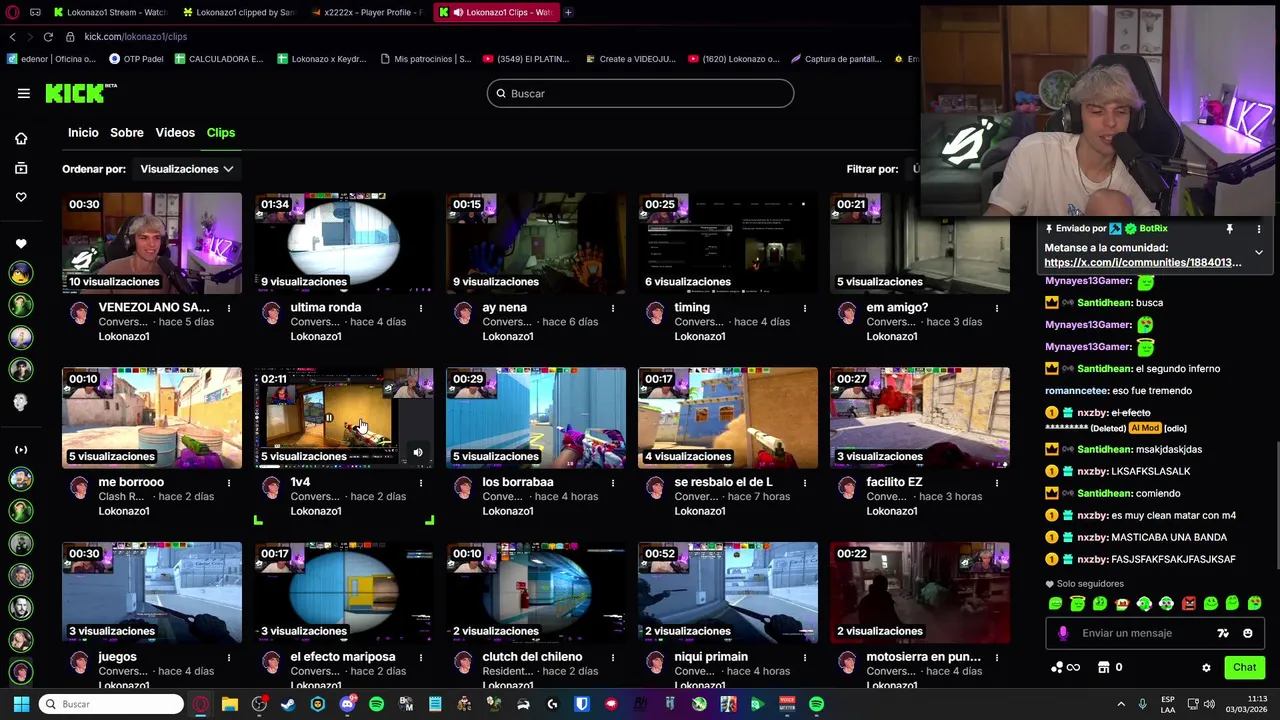This screenshot has height=720, width=1280.
Task: Go back with the browser back arrow
Action: click(x=12, y=37)
